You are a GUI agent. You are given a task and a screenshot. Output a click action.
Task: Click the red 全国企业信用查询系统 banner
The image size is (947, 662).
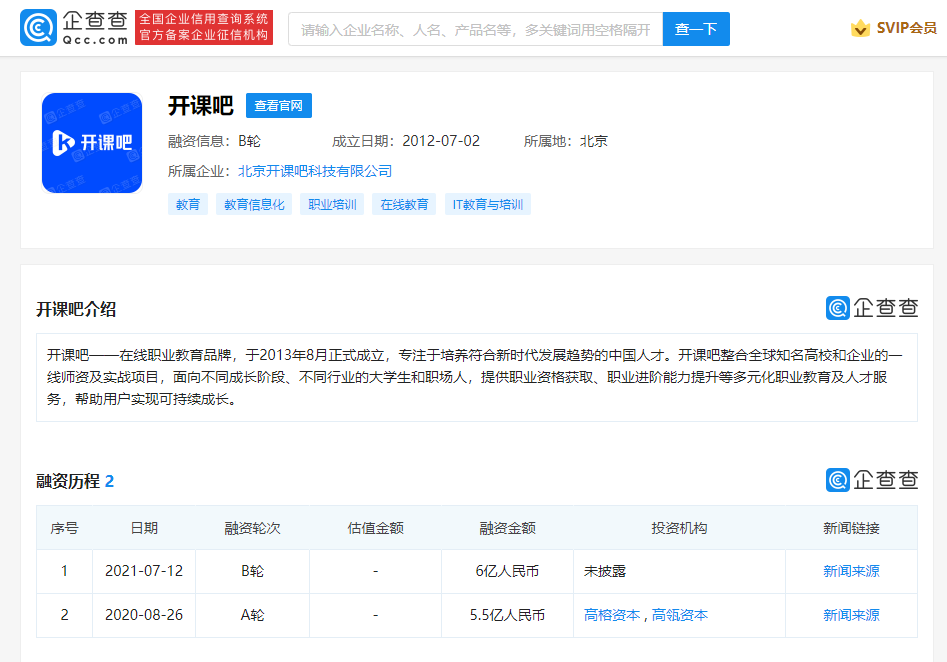(x=204, y=28)
